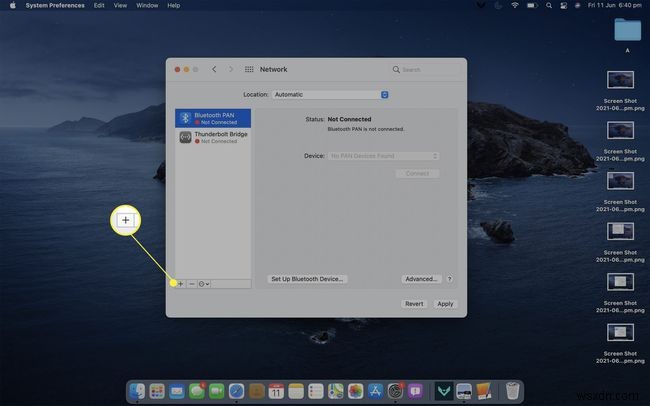650x406 pixels.
Task: Click the Do Not Disturb moon icon in the menu bar
Action: pos(498,5)
